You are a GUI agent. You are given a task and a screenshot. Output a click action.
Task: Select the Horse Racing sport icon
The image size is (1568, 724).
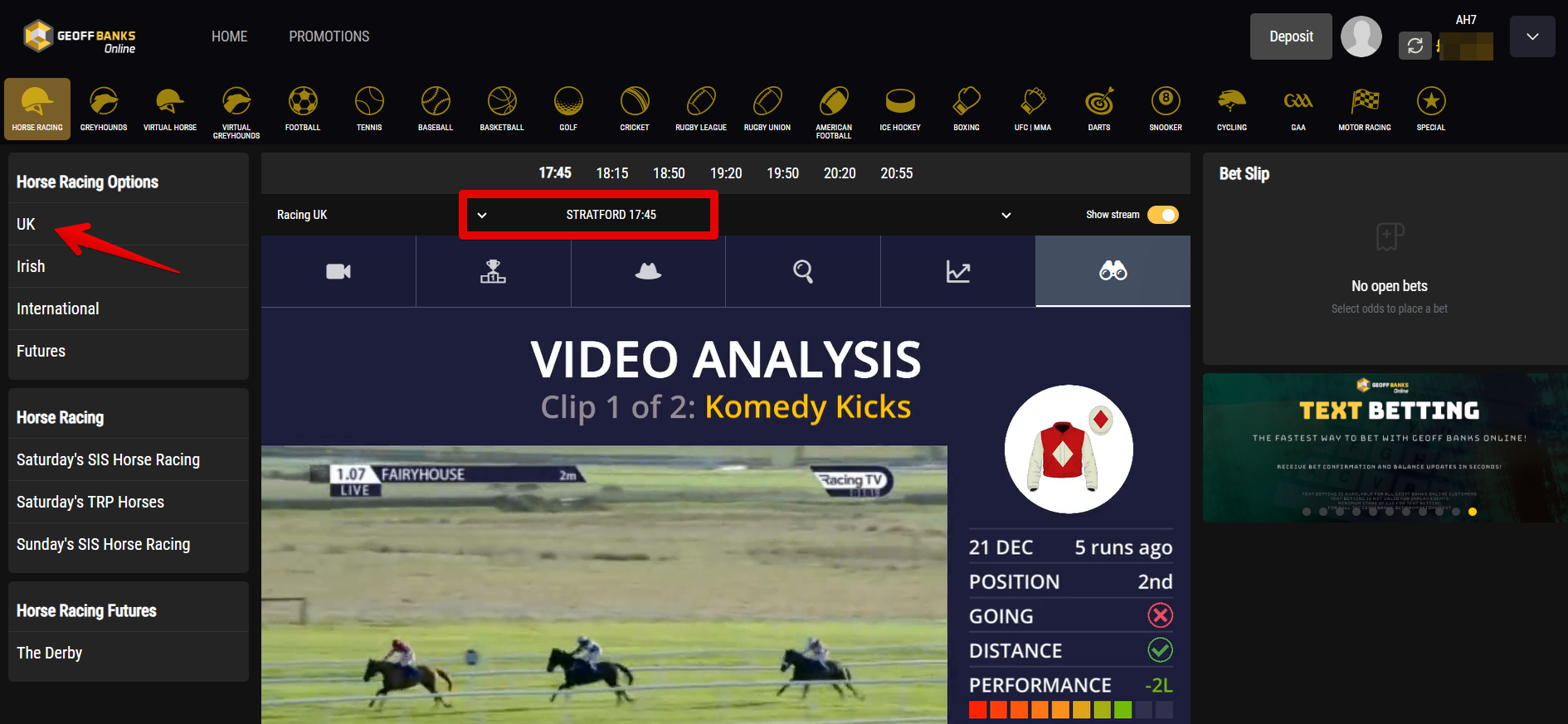pyautogui.click(x=37, y=109)
